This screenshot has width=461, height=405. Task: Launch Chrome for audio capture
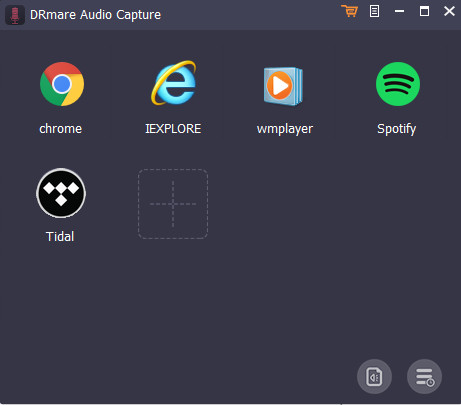click(62, 84)
